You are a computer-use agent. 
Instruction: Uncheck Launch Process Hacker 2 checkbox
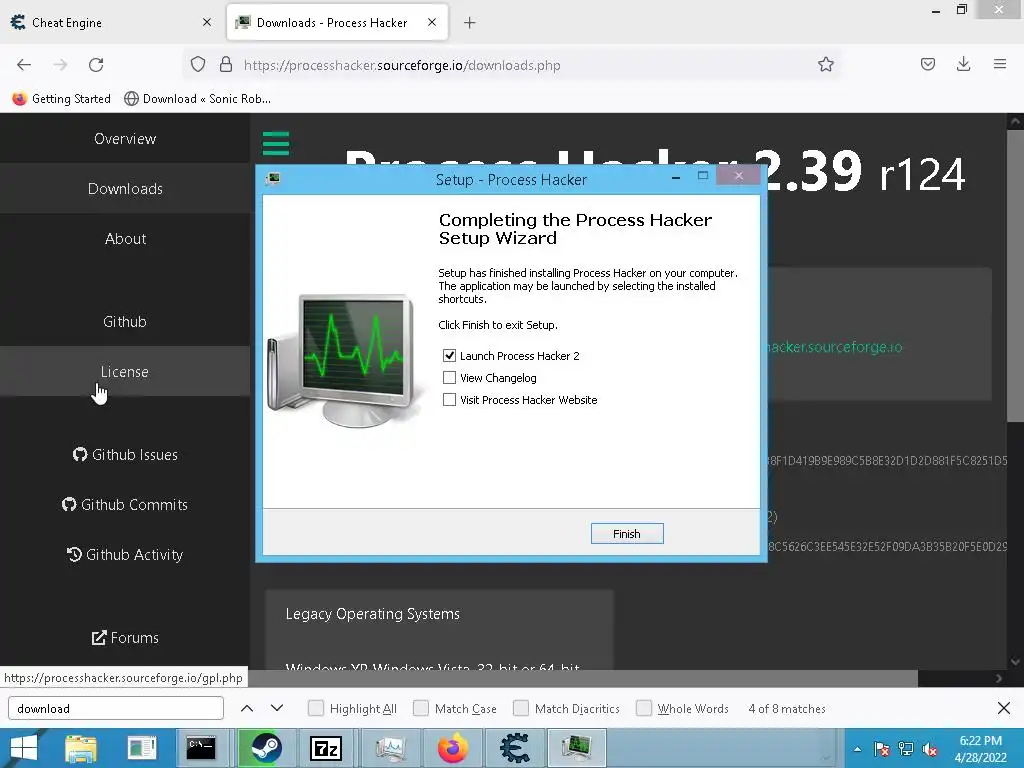(x=449, y=356)
